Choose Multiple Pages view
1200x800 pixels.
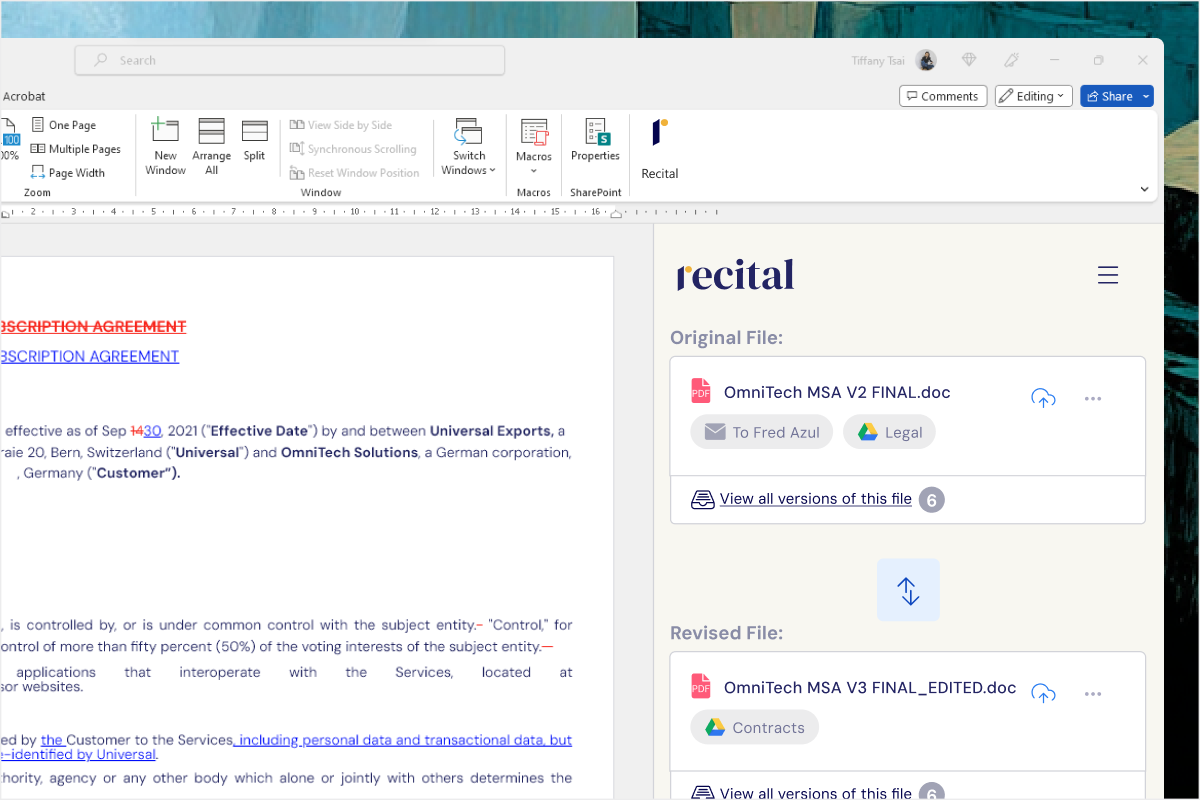(75, 149)
